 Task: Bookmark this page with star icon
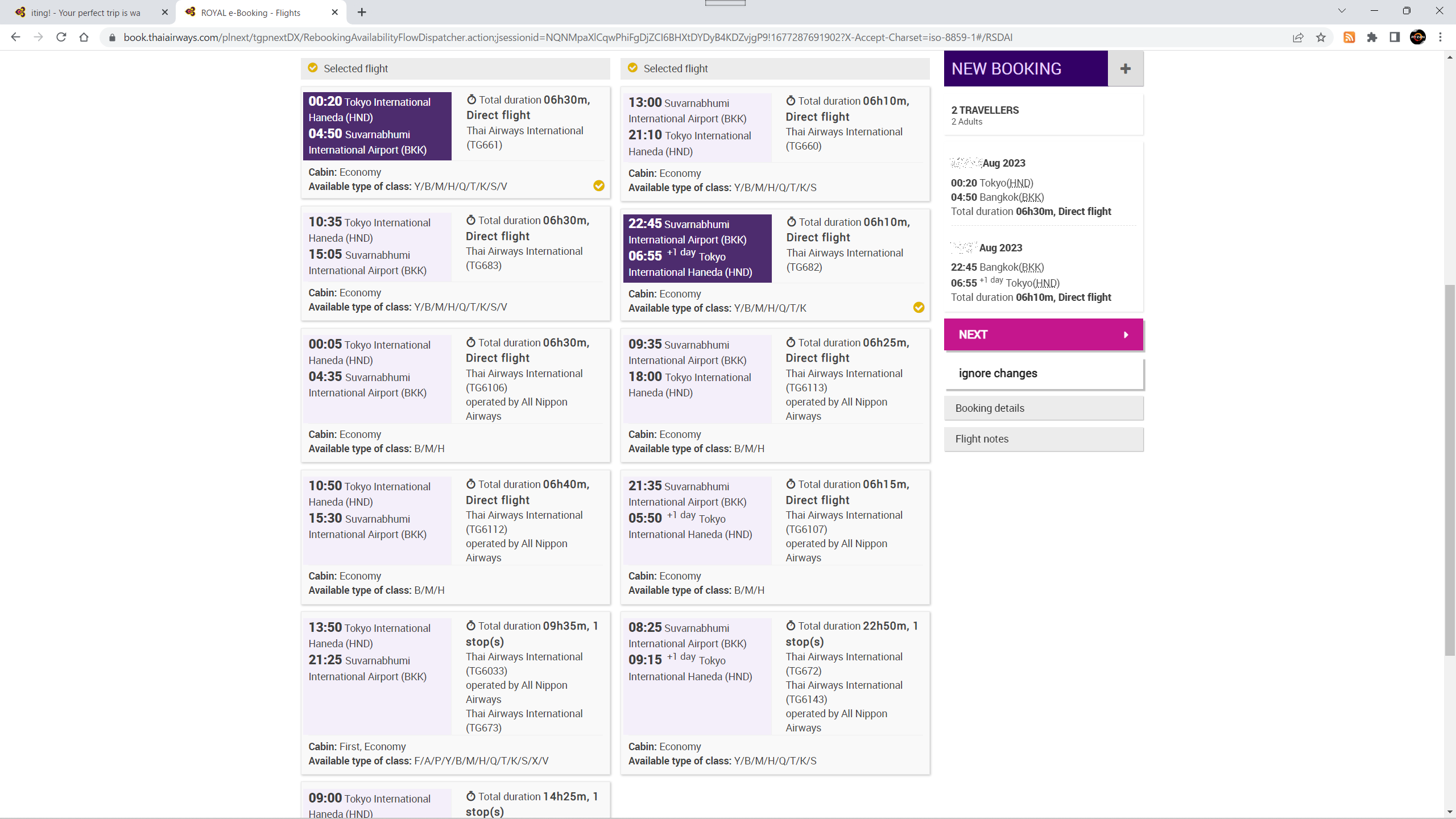point(1321,38)
